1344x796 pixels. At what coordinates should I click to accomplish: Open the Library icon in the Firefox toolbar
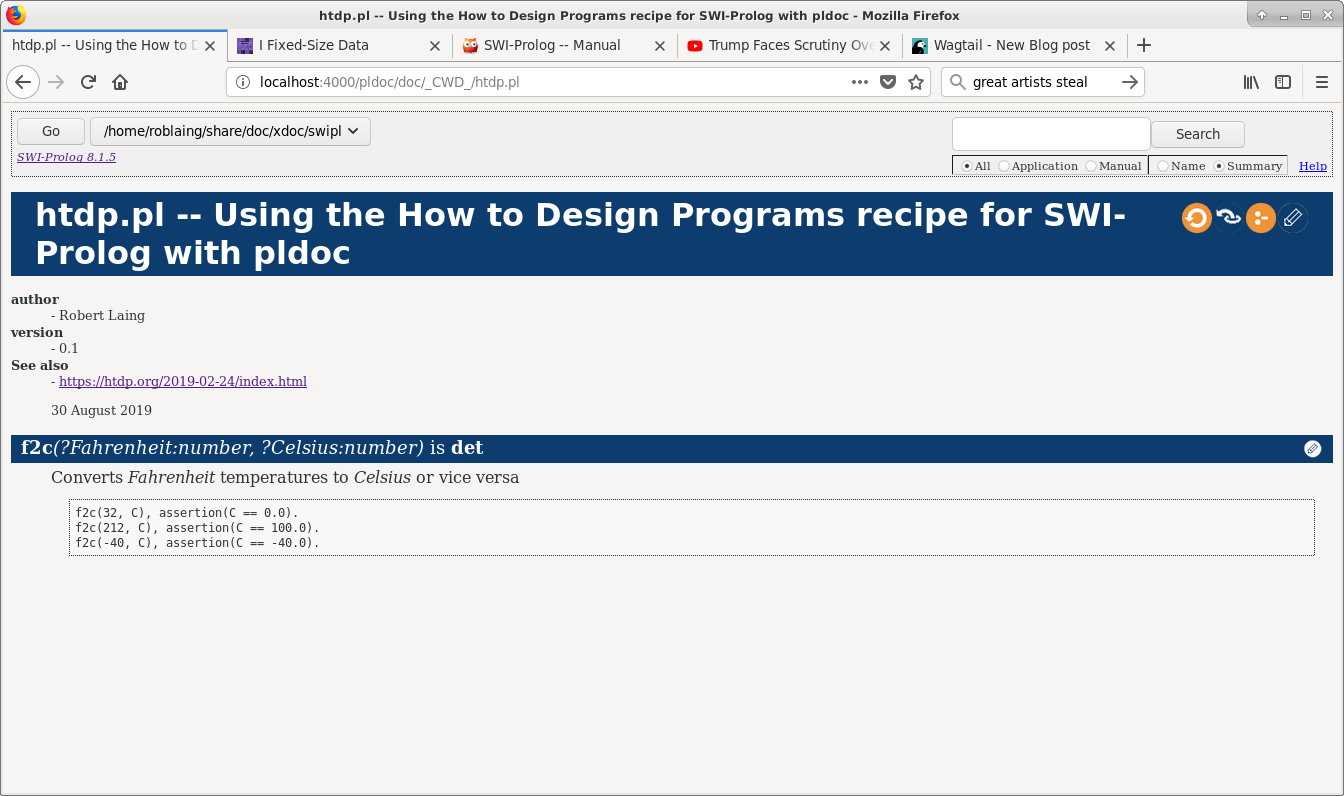tap(1251, 82)
